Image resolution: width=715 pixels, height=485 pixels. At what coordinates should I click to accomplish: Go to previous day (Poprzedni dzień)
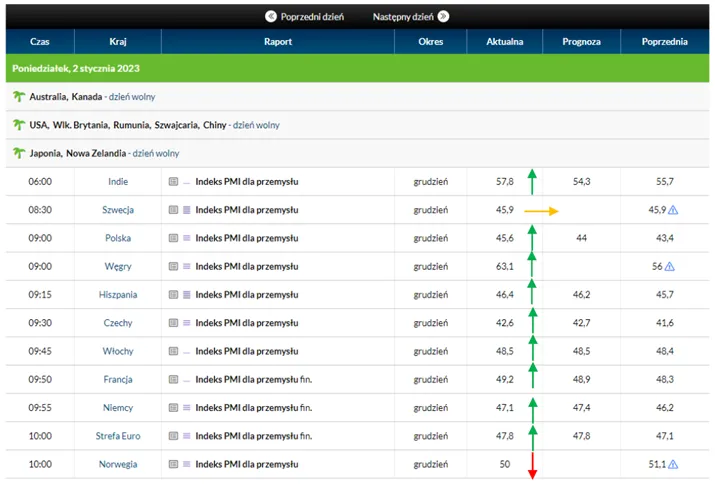(x=305, y=17)
